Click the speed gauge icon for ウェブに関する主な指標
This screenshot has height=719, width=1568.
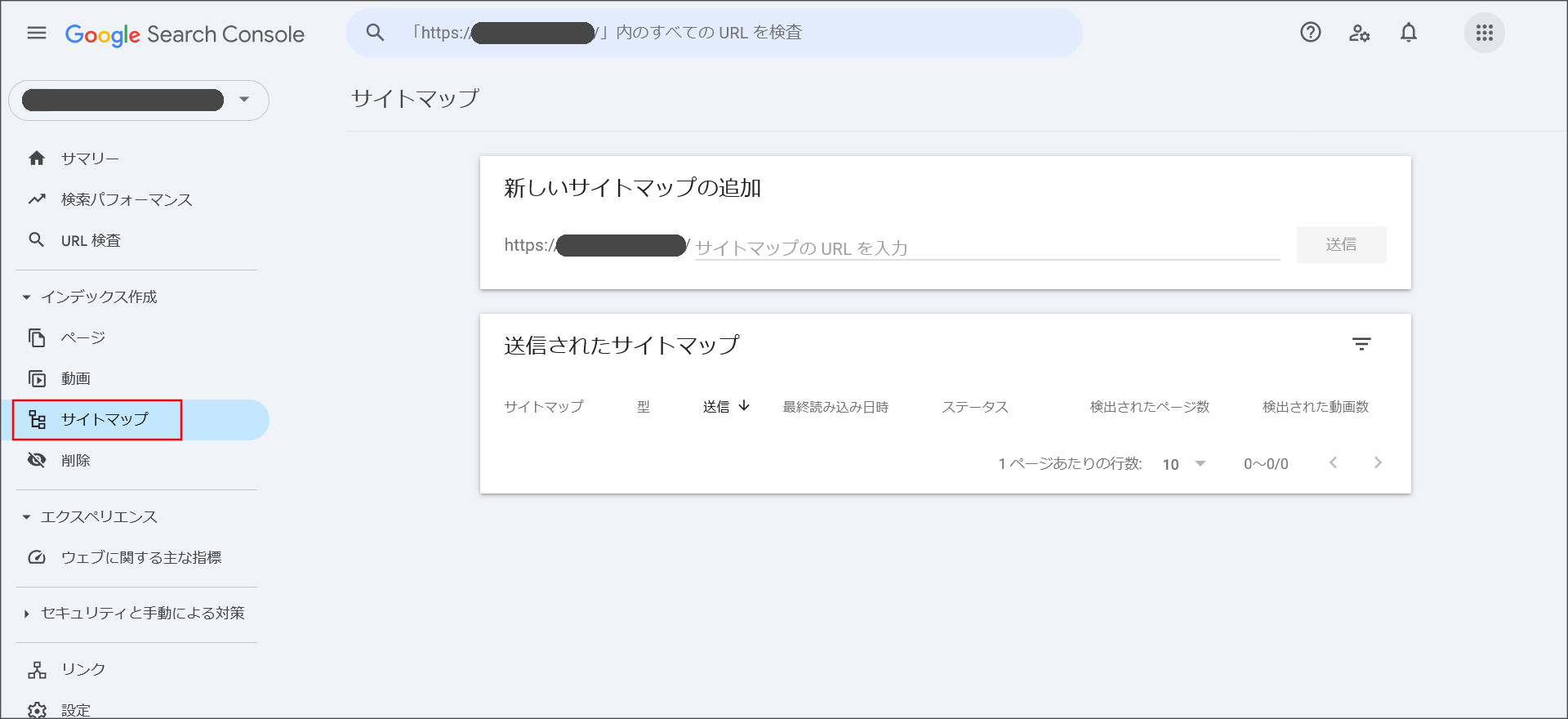pyautogui.click(x=37, y=557)
